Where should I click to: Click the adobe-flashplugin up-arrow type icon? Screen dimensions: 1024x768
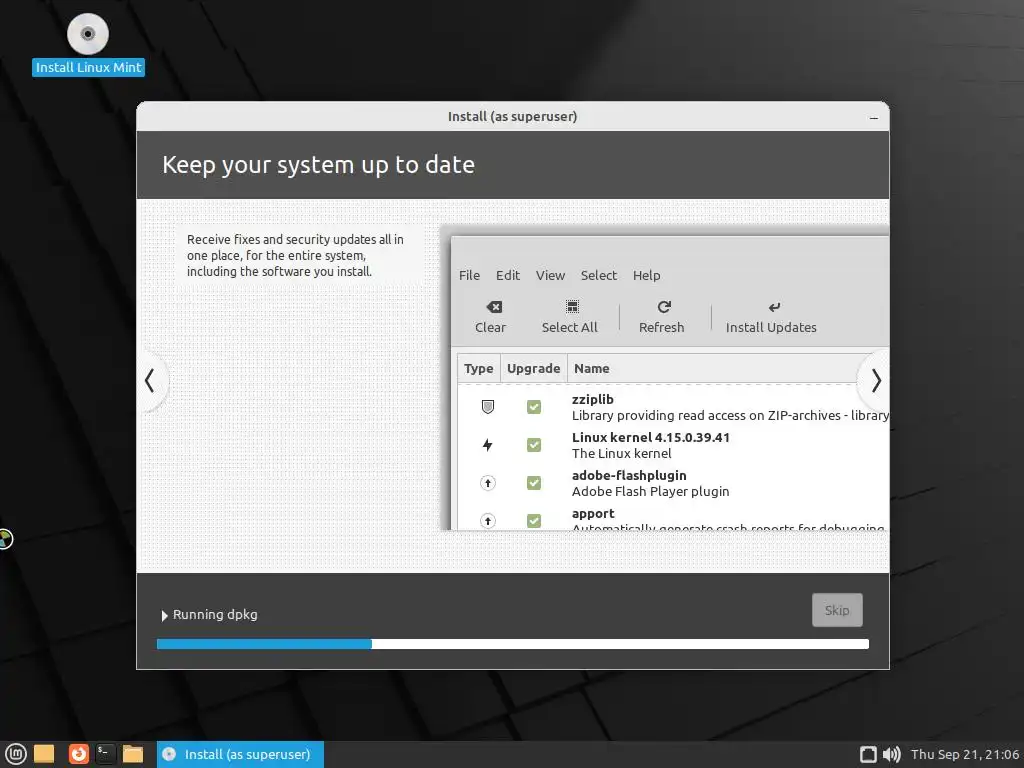[488, 483]
